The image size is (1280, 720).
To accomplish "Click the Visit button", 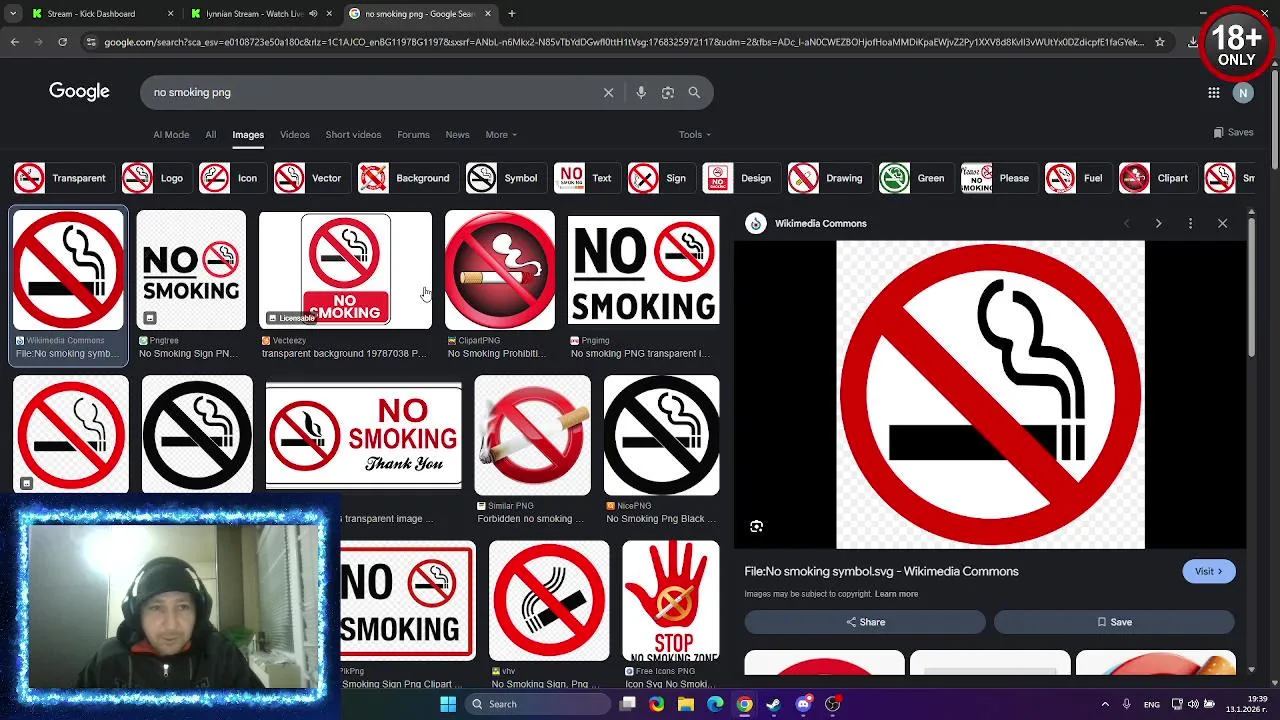I will 1208,571.
